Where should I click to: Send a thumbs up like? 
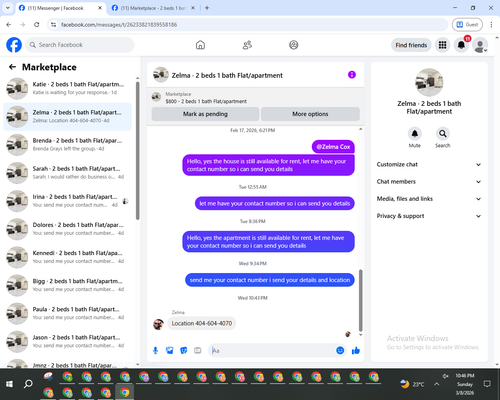356,350
